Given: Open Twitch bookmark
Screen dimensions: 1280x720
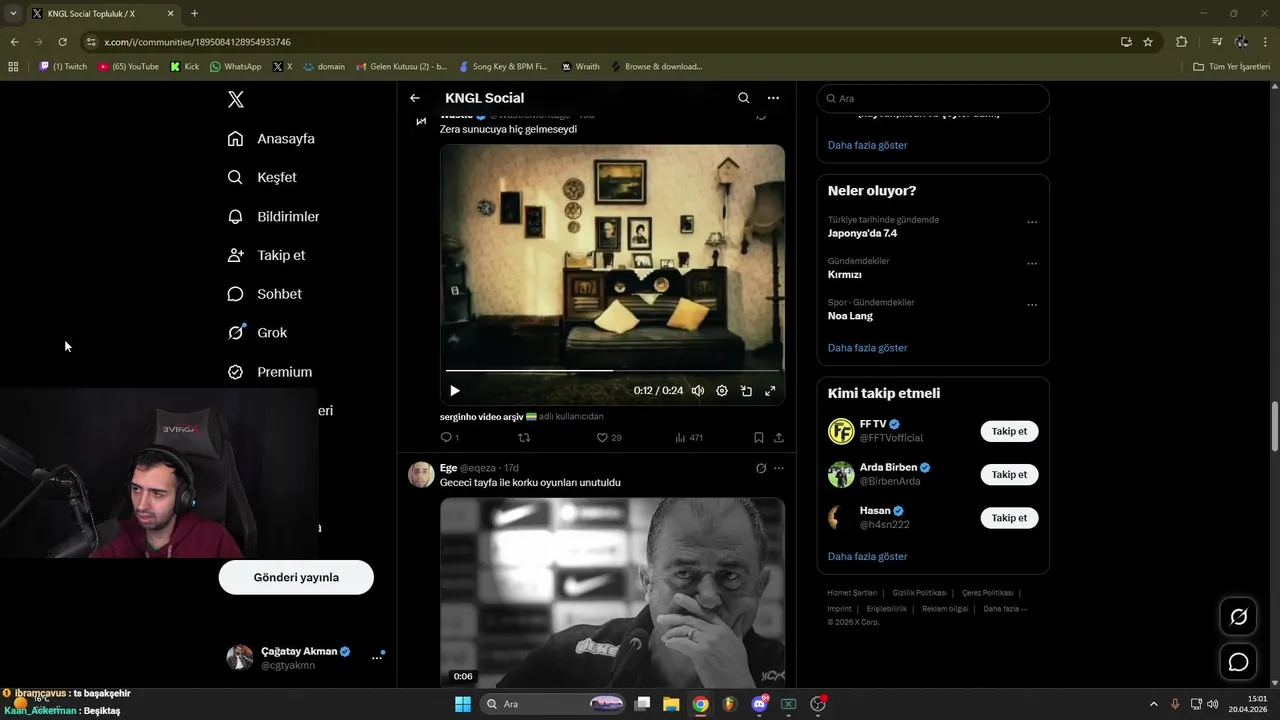Looking at the screenshot, I should [x=63, y=67].
